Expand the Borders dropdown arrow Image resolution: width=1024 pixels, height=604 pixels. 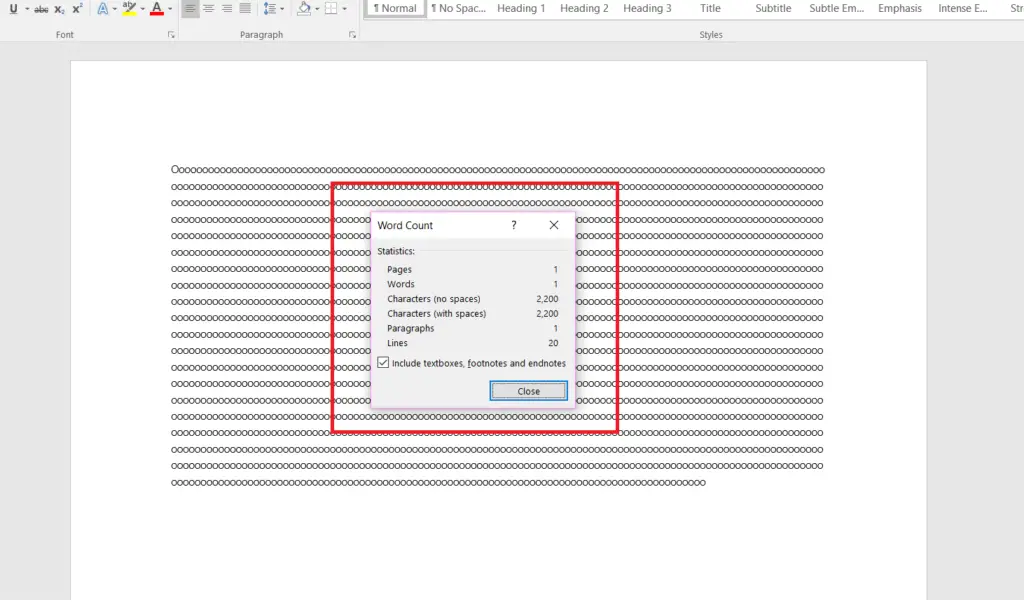(345, 9)
